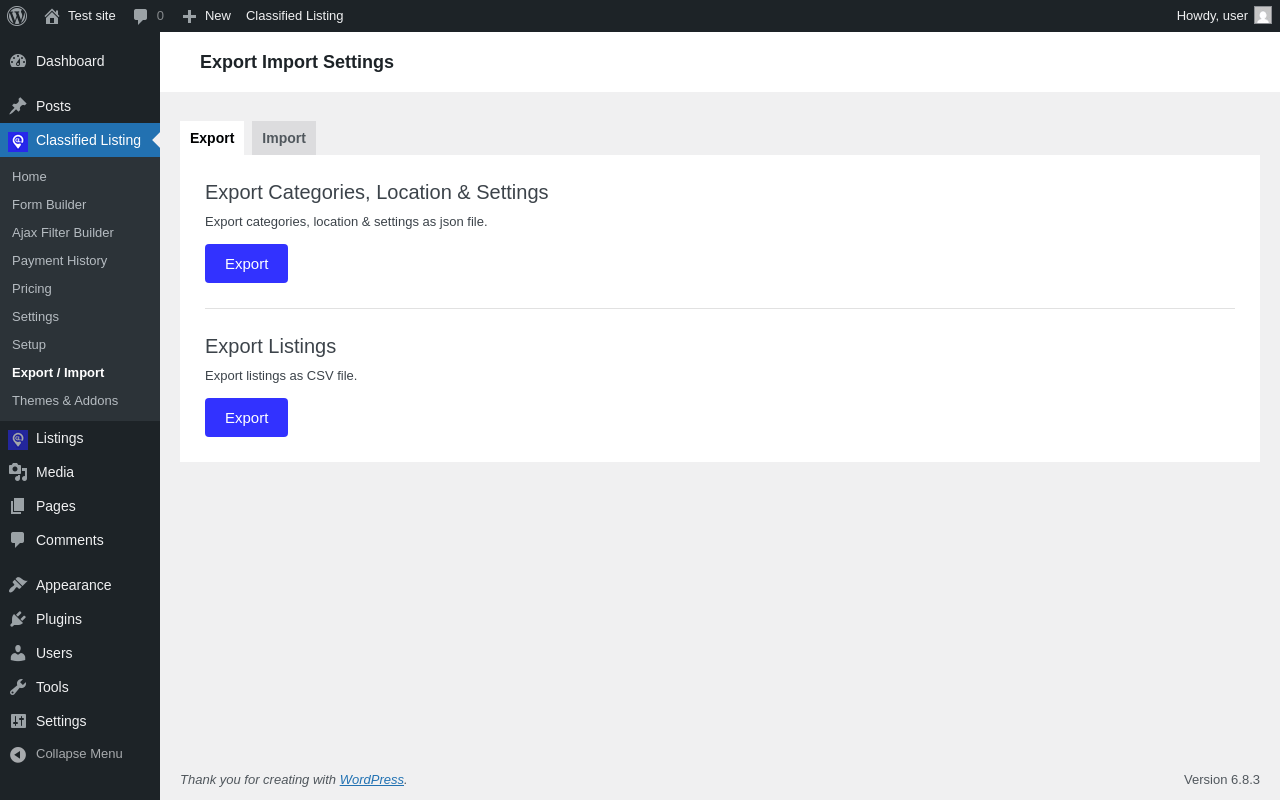The width and height of the screenshot is (1280, 800).
Task: Collapse the admin sidebar menu
Action: (x=67, y=754)
